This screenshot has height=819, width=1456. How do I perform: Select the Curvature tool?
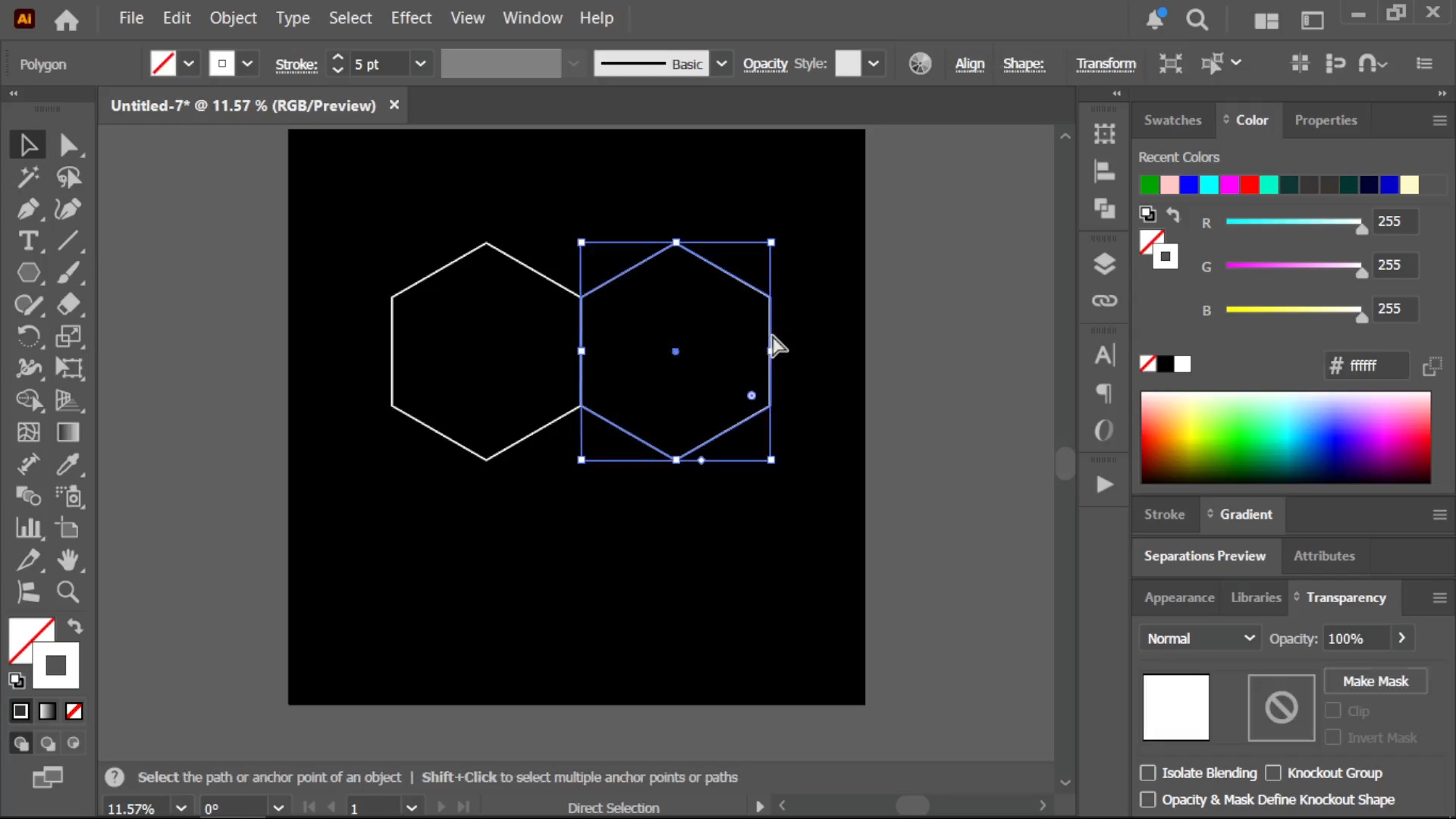click(68, 209)
